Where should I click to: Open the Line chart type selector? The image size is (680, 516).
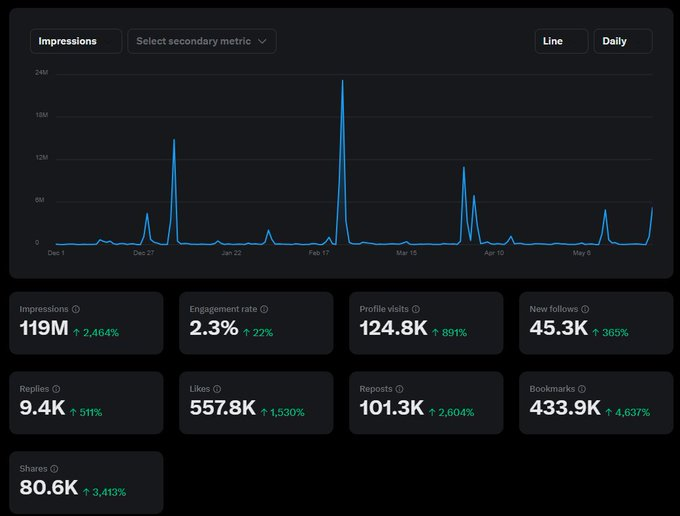[561, 41]
